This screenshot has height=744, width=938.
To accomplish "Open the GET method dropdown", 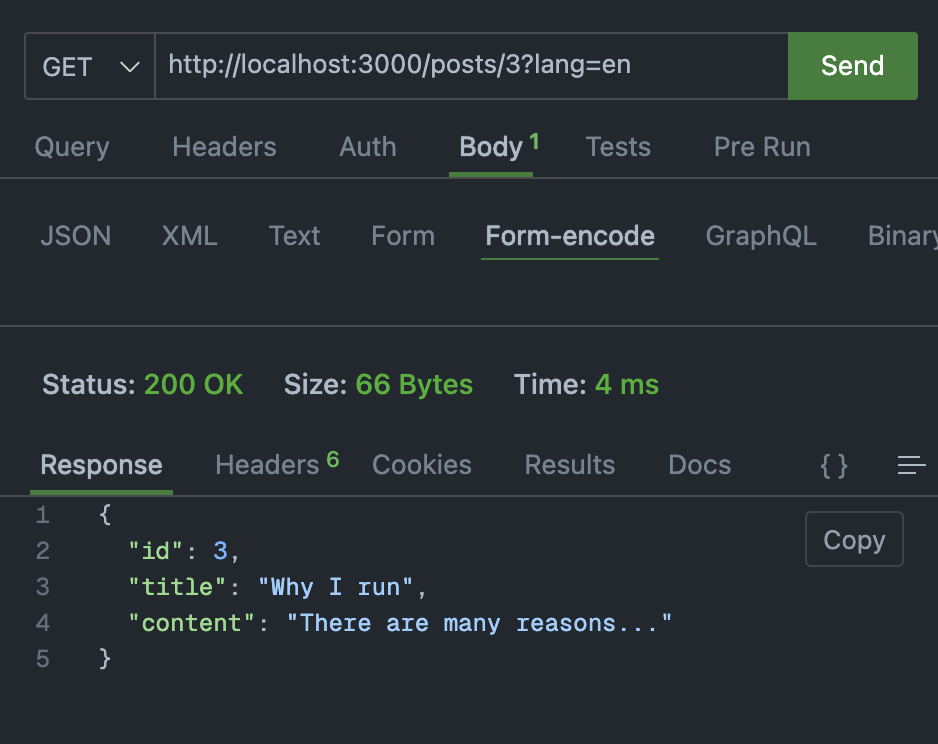I will point(89,66).
